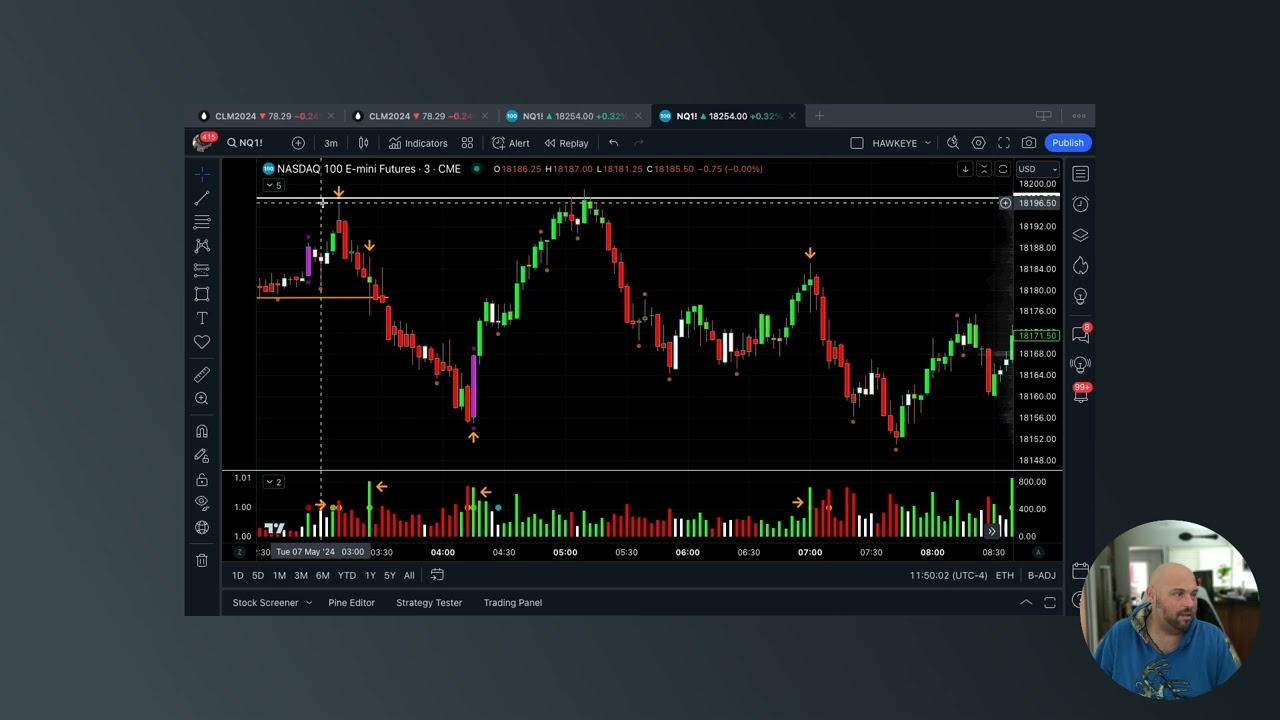
Task: Switch to the third tab NQ1! 18254.00
Action: (574, 116)
